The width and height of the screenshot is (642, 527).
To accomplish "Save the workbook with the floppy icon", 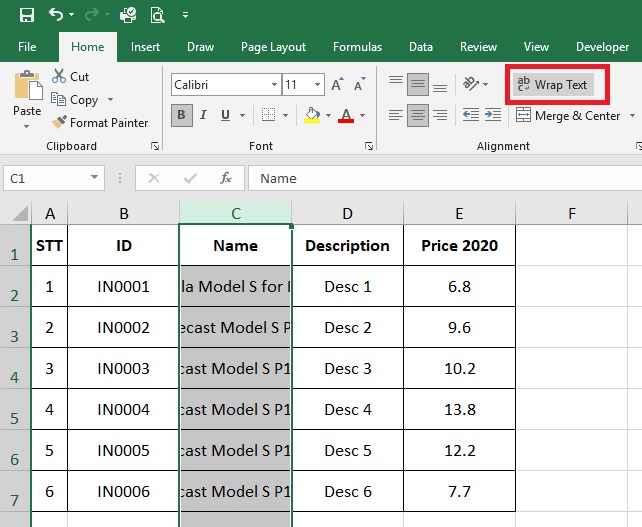I will coord(27,15).
